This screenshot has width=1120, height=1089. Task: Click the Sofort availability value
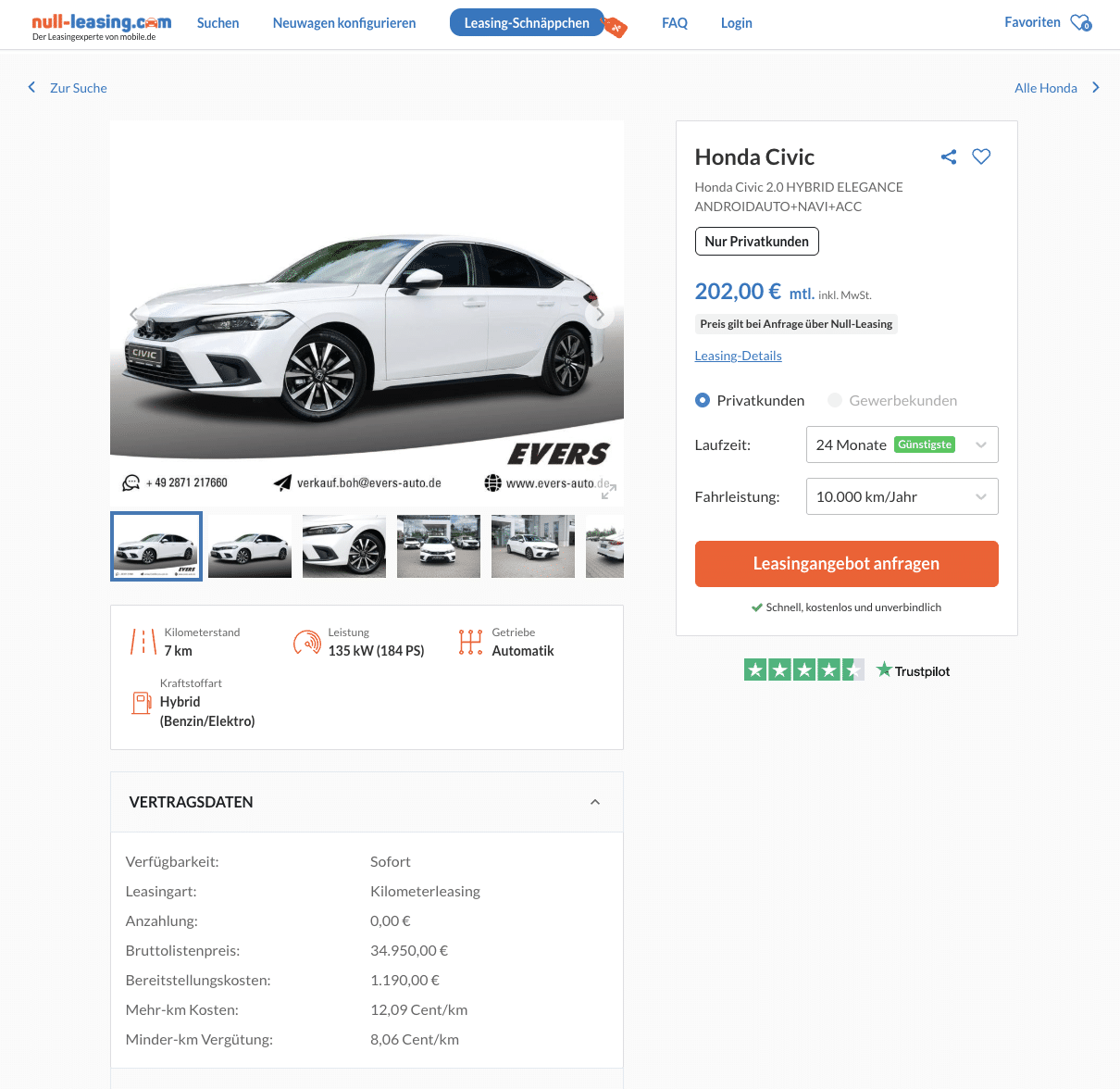coord(391,861)
